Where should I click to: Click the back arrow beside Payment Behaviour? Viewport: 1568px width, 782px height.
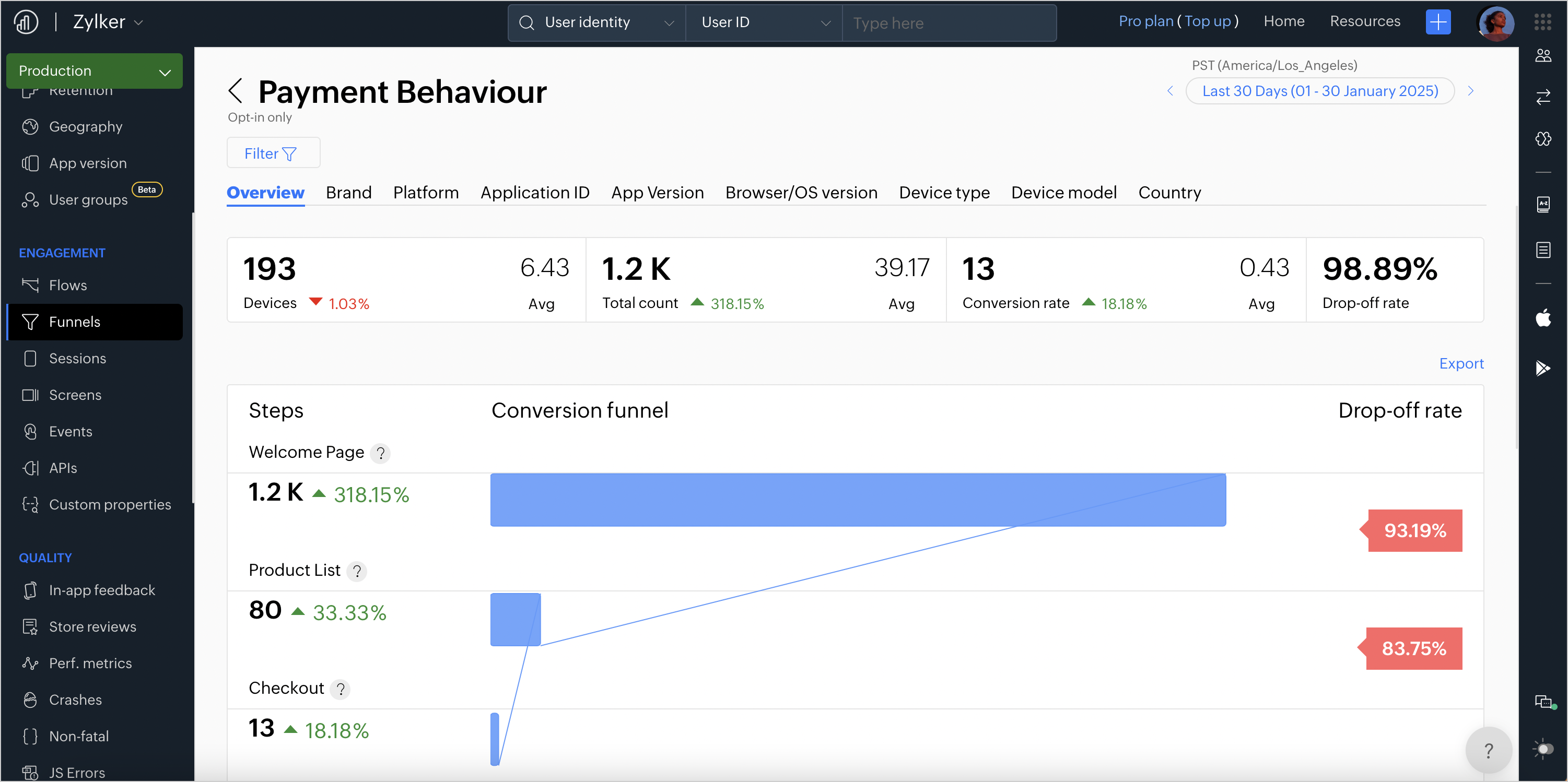point(236,91)
